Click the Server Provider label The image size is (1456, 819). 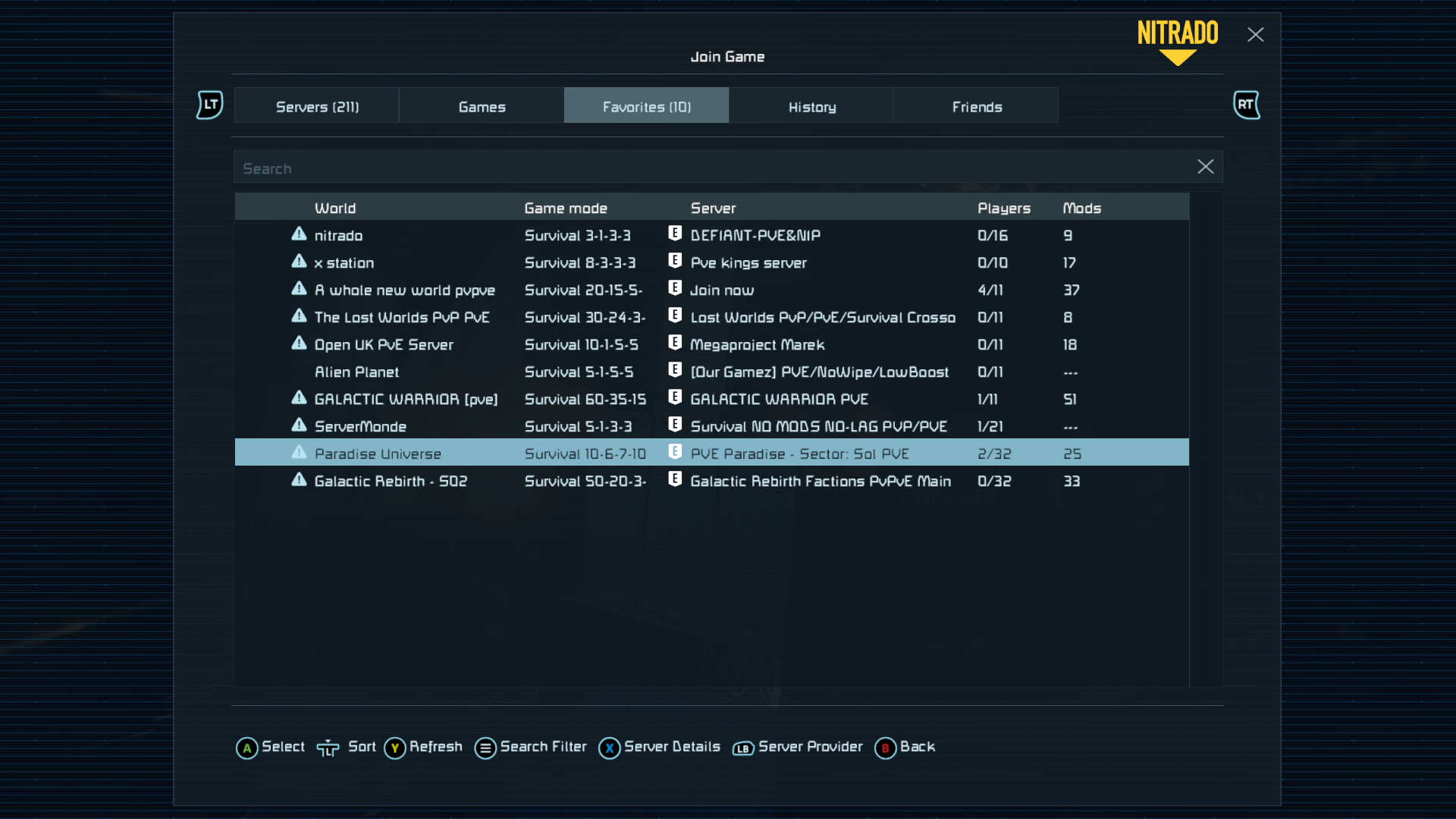coord(811,747)
